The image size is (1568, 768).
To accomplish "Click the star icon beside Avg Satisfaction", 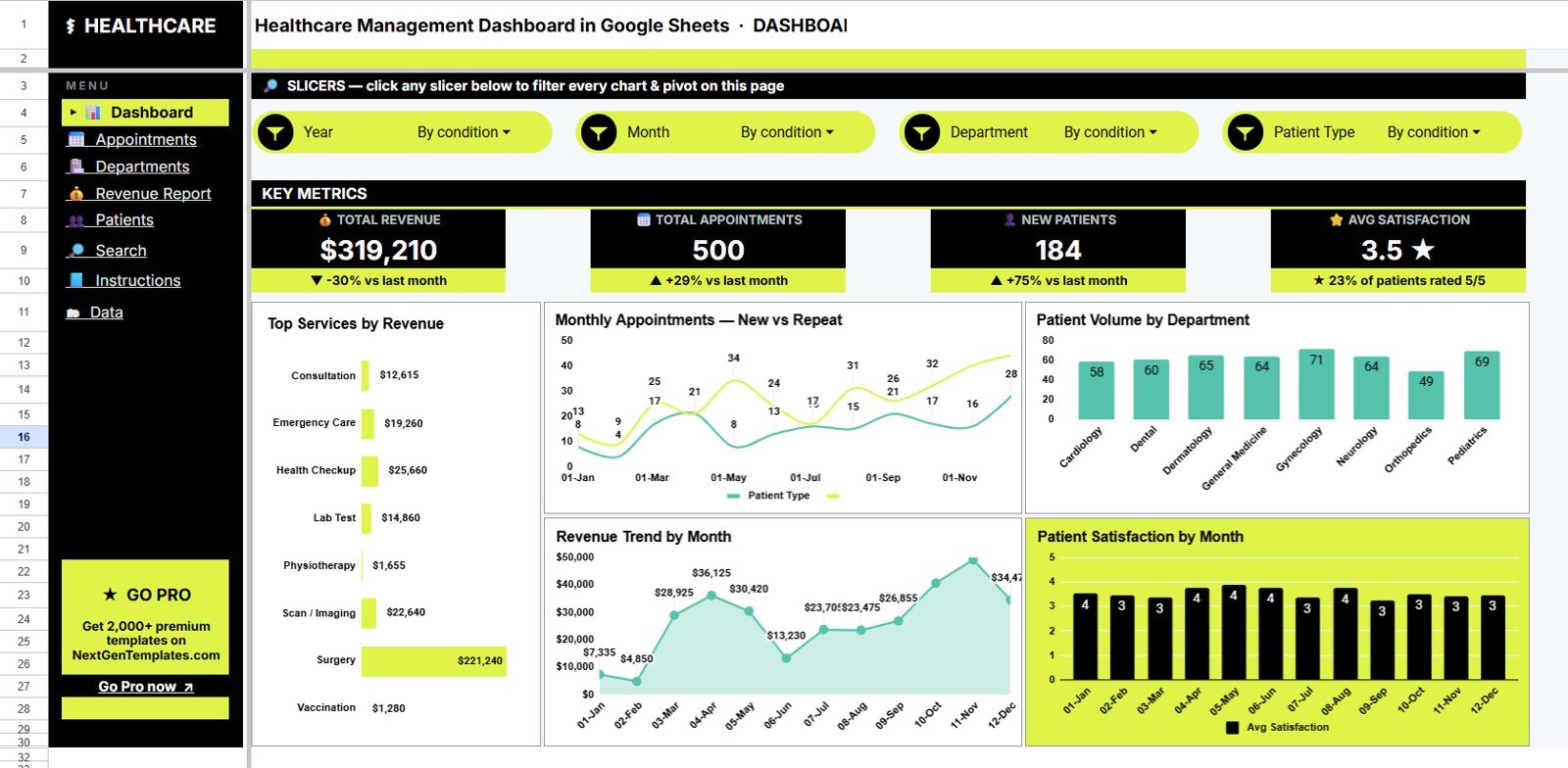I will [x=1337, y=220].
